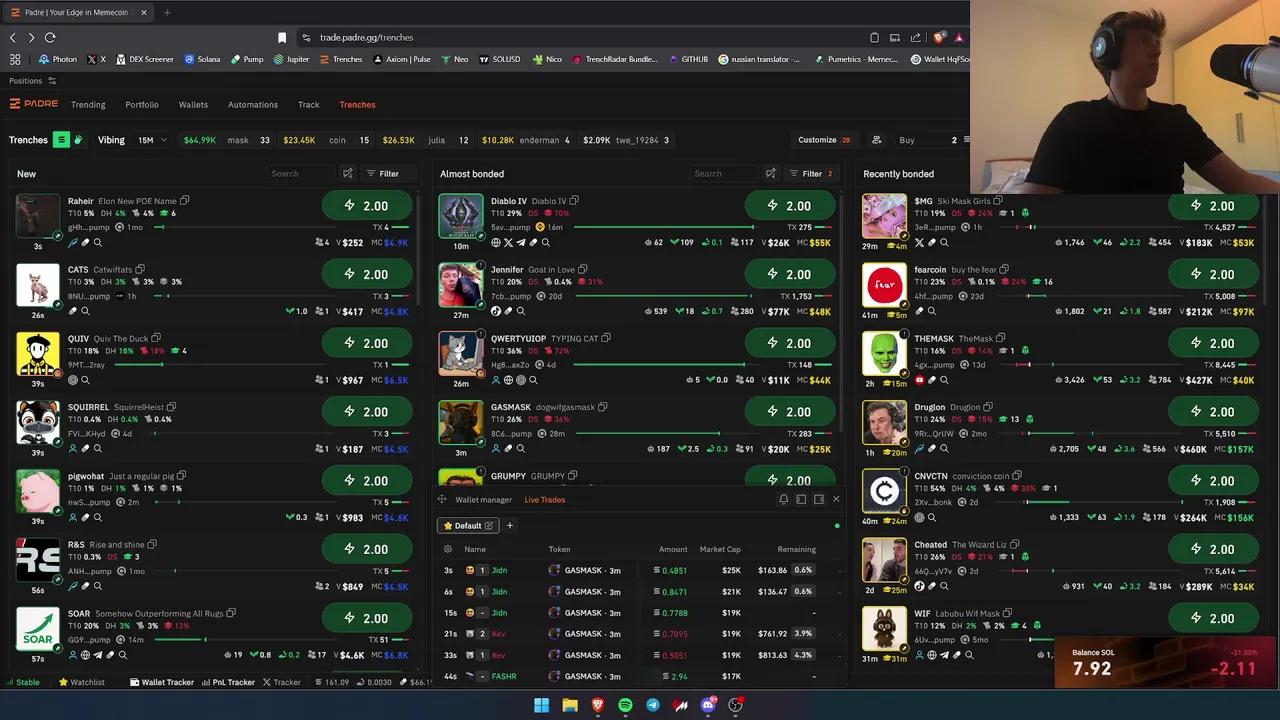
Task: Copy the Jennifer Goat in Love name
Action: pos(583,270)
